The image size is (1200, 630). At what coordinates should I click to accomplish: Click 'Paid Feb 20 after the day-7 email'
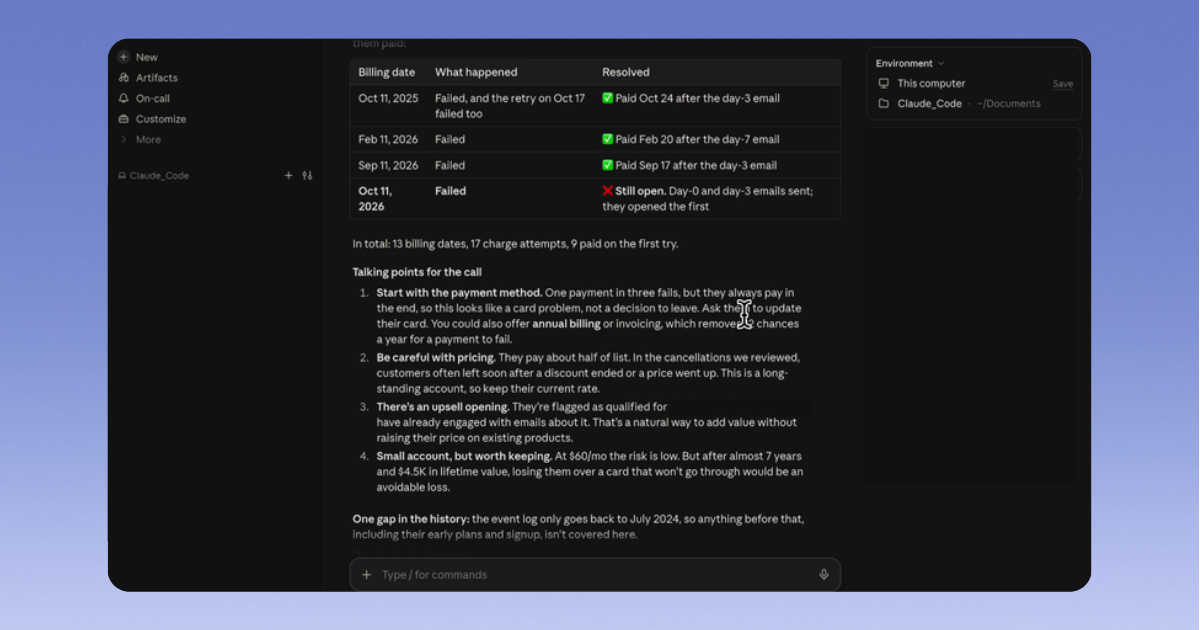coord(697,140)
